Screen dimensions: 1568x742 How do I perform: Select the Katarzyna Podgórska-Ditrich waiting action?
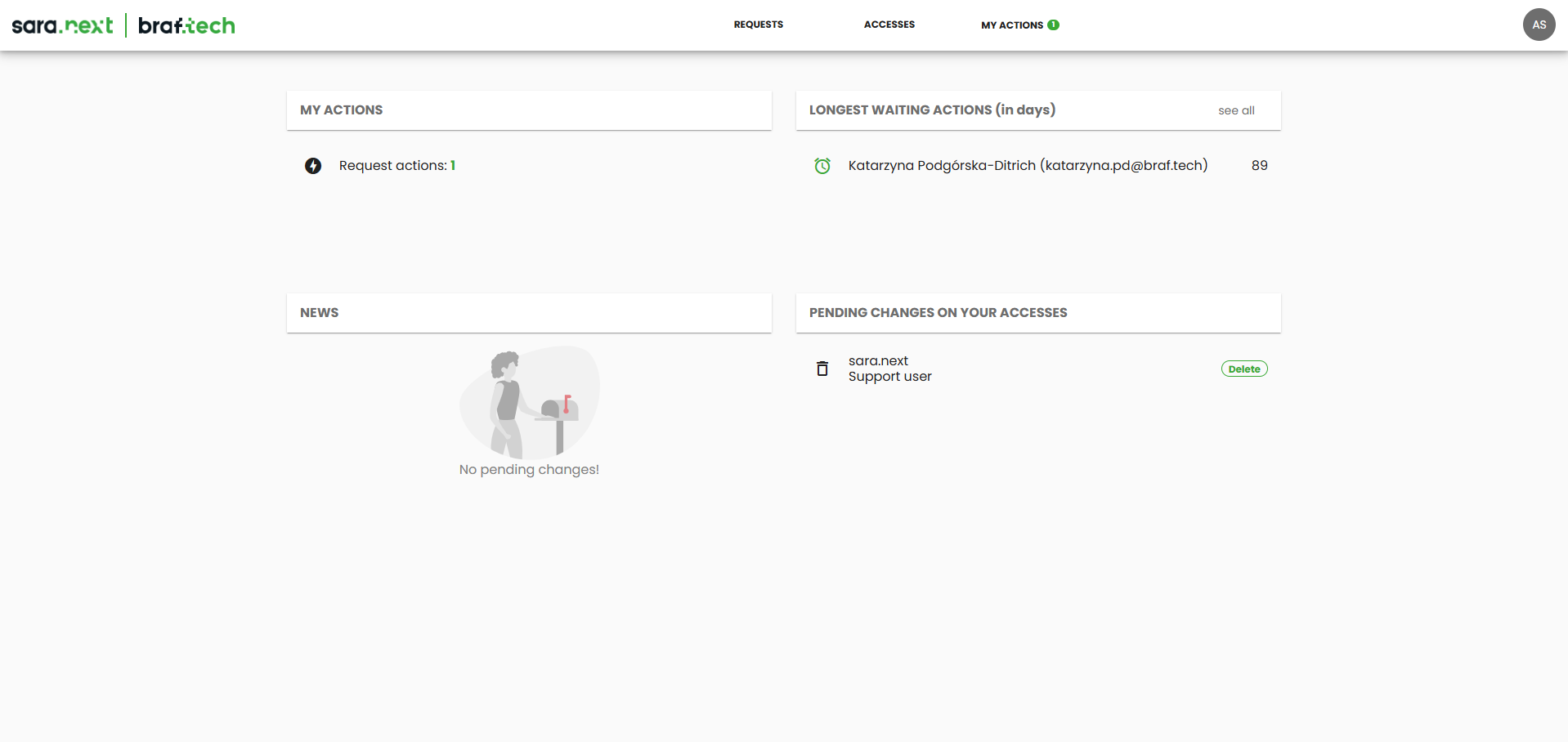click(1028, 166)
